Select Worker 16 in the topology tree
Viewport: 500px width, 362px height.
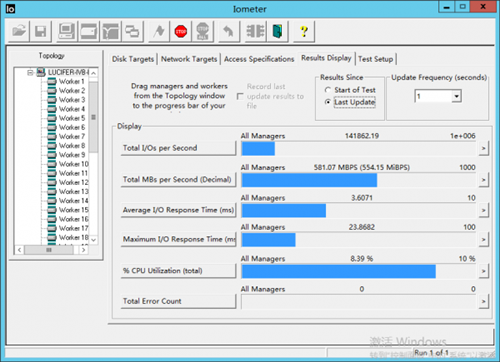pyautogui.click(x=74, y=219)
